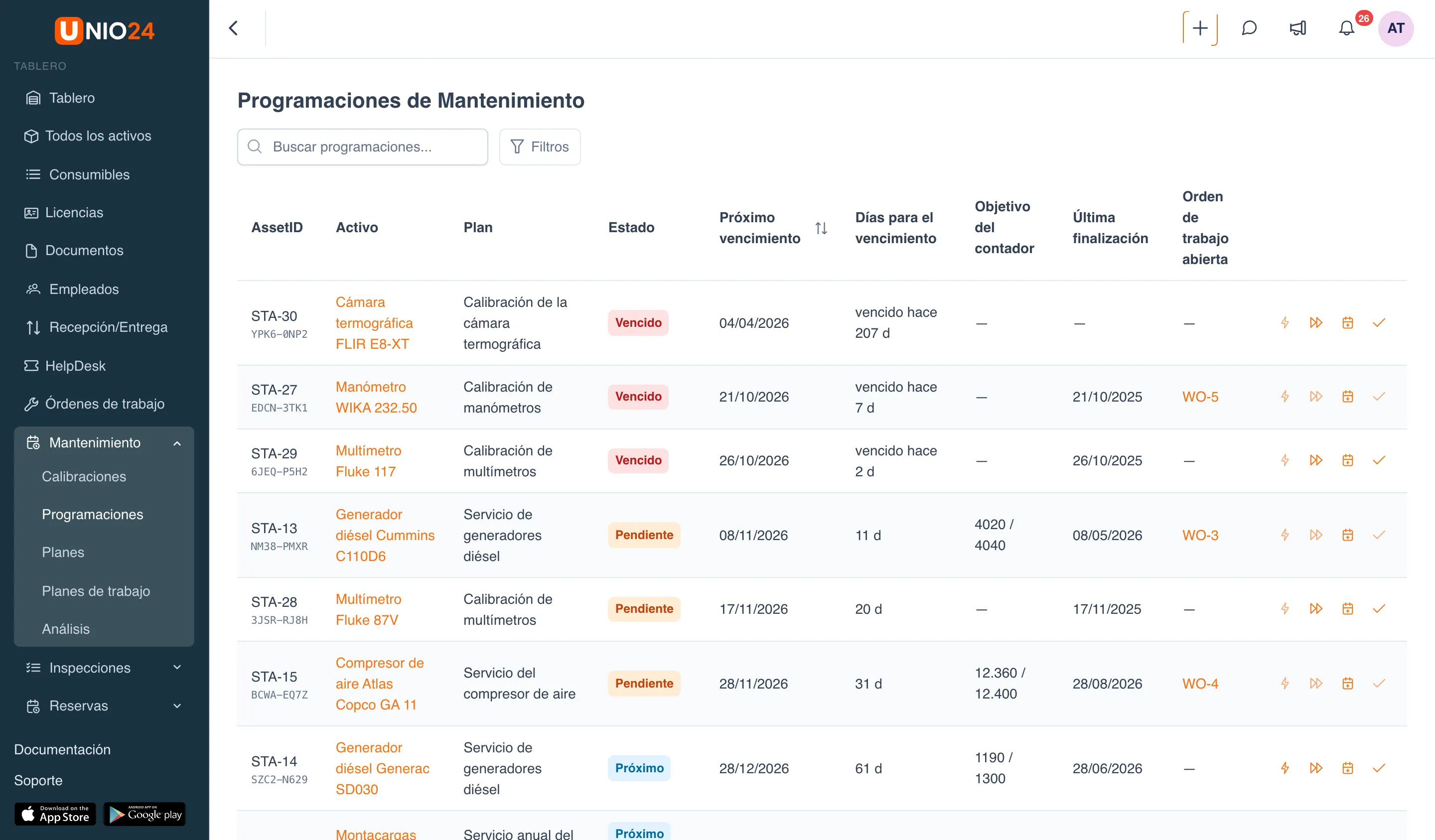Image resolution: width=1435 pixels, height=840 pixels.
Task: Open the Documentación link
Action: click(62, 749)
